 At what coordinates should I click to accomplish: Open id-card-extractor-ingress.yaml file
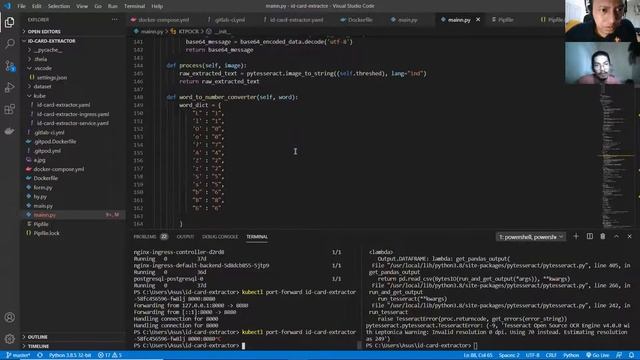[73, 114]
